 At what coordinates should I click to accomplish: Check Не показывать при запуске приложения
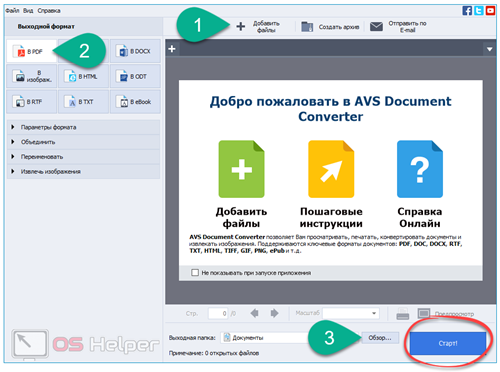195,273
